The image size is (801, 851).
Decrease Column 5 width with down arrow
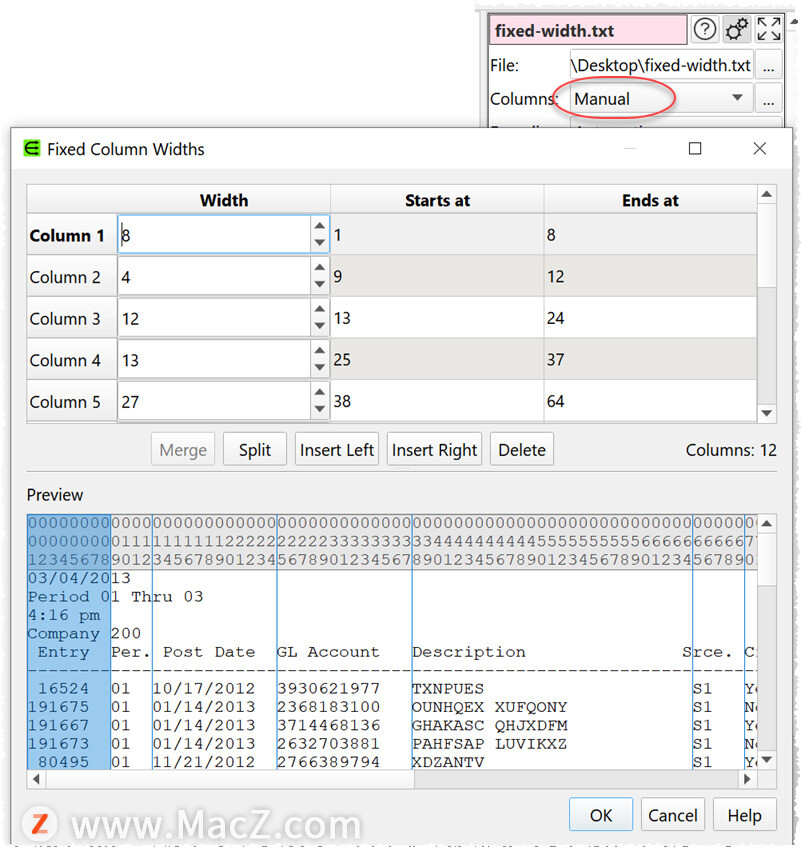click(x=320, y=409)
